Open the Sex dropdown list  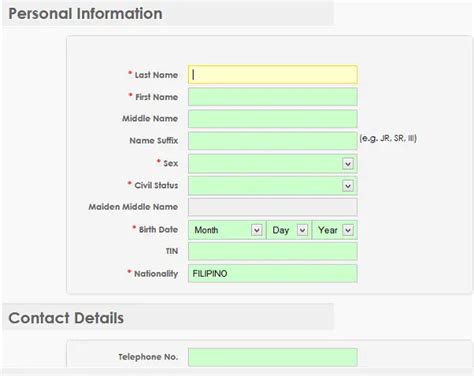point(273,163)
